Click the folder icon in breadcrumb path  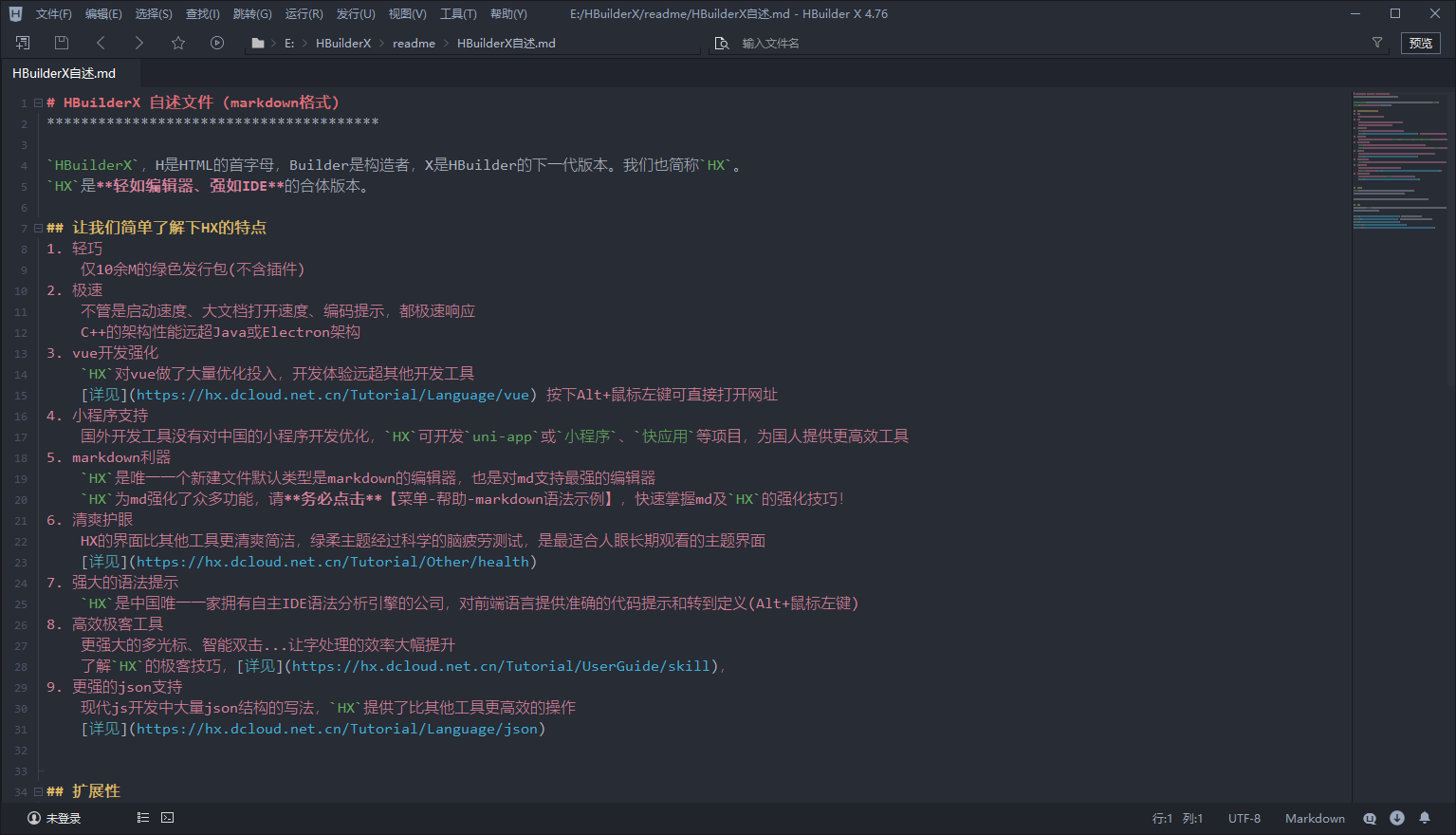pos(257,44)
